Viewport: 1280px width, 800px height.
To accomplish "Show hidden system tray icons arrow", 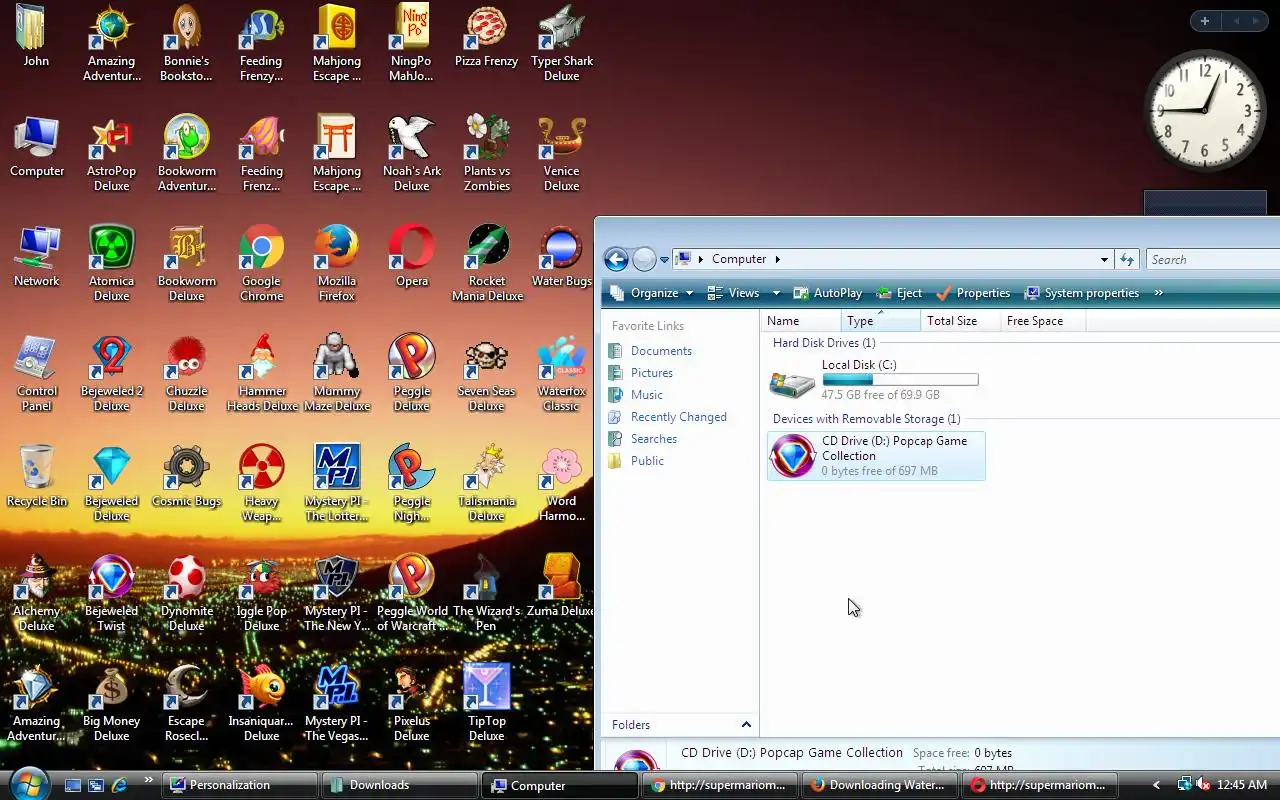I will point(1157,785).
